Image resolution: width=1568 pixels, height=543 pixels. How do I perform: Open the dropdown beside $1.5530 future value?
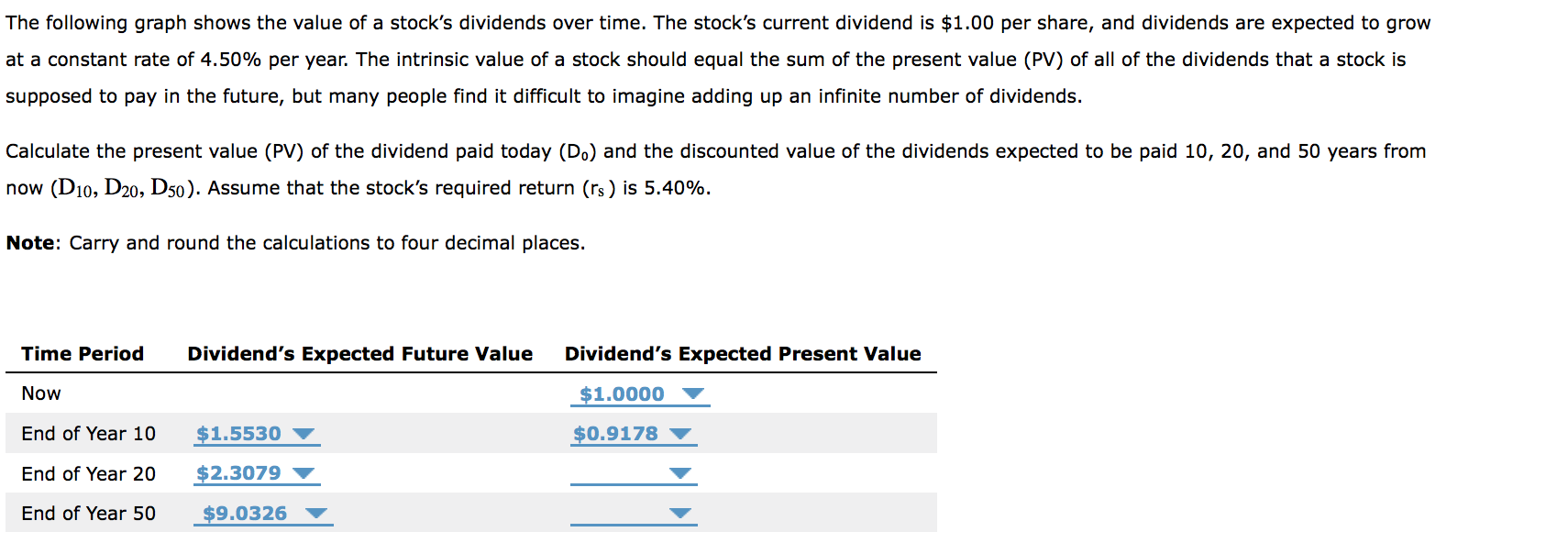pos(304,434)
